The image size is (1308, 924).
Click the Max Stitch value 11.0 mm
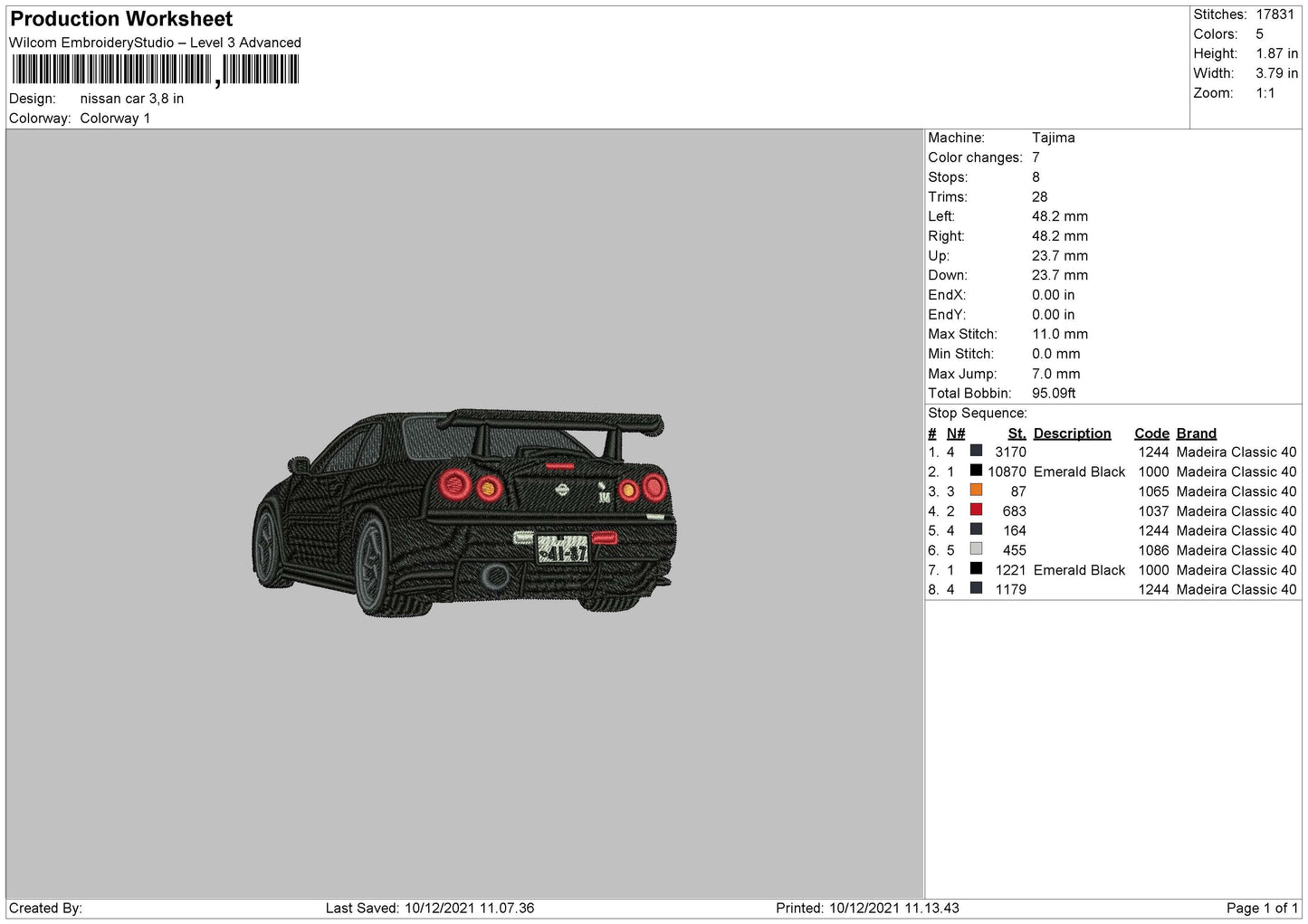(1060, 334)
